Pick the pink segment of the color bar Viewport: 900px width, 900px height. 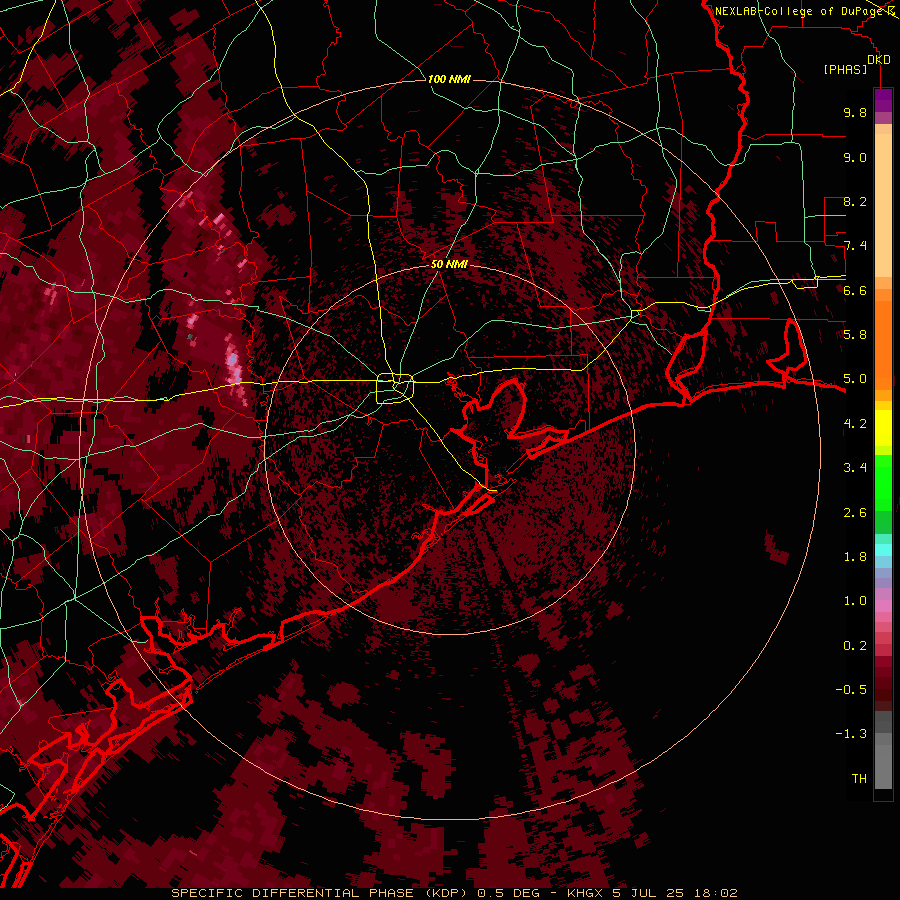(883, 606)
